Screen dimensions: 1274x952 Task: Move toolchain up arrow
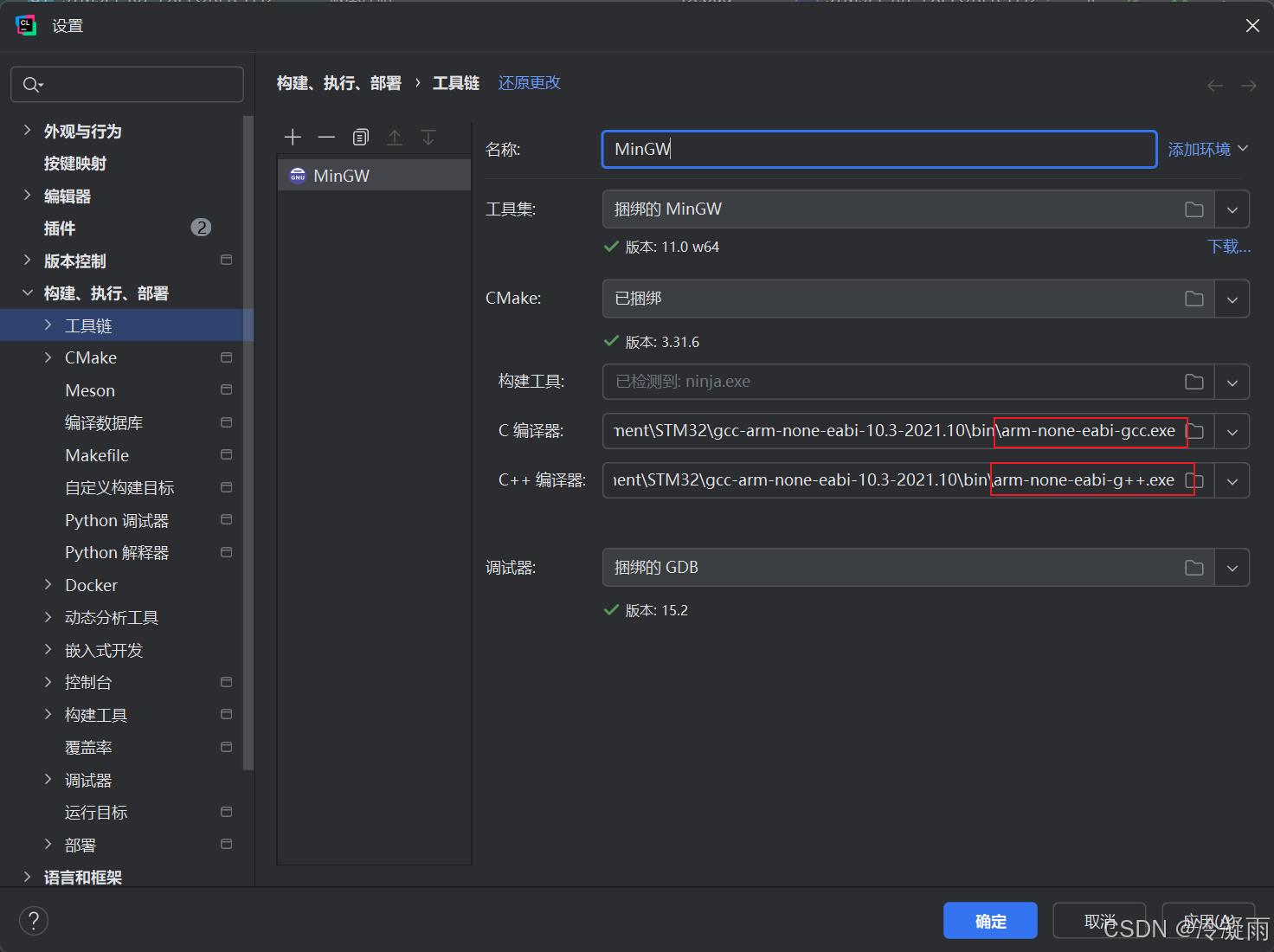(395, 137)
